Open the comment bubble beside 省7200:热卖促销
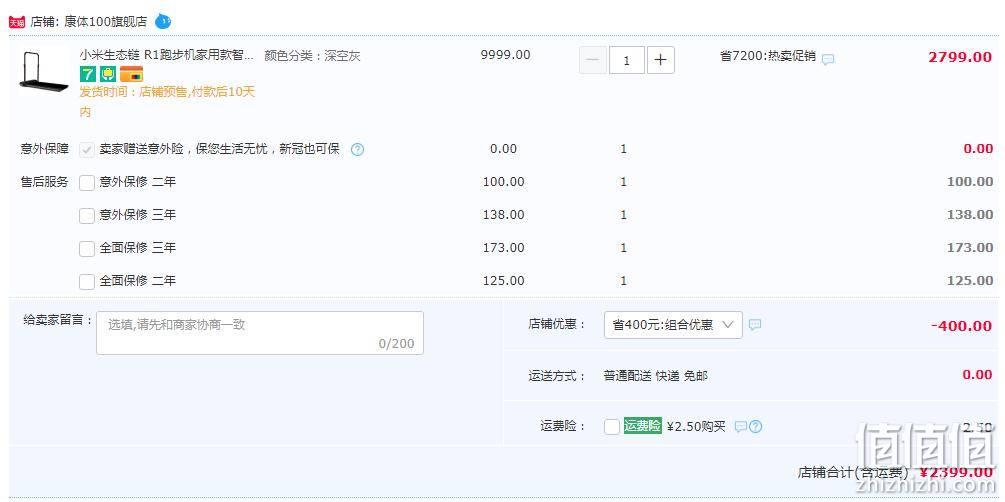Image resolution: width=1005 pixels, height=502 pixels. click(828, 60)
